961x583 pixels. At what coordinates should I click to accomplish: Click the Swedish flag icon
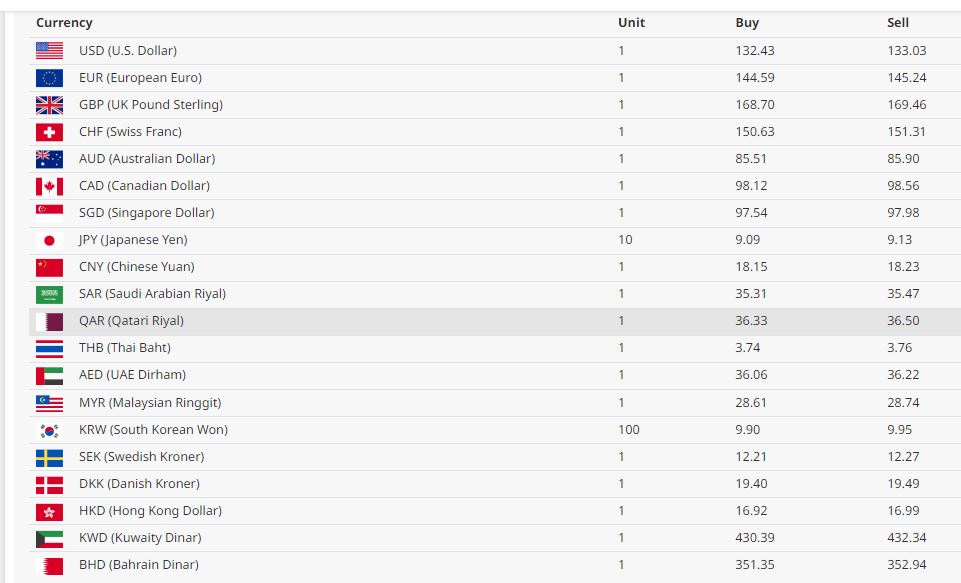tap(49, 457)
